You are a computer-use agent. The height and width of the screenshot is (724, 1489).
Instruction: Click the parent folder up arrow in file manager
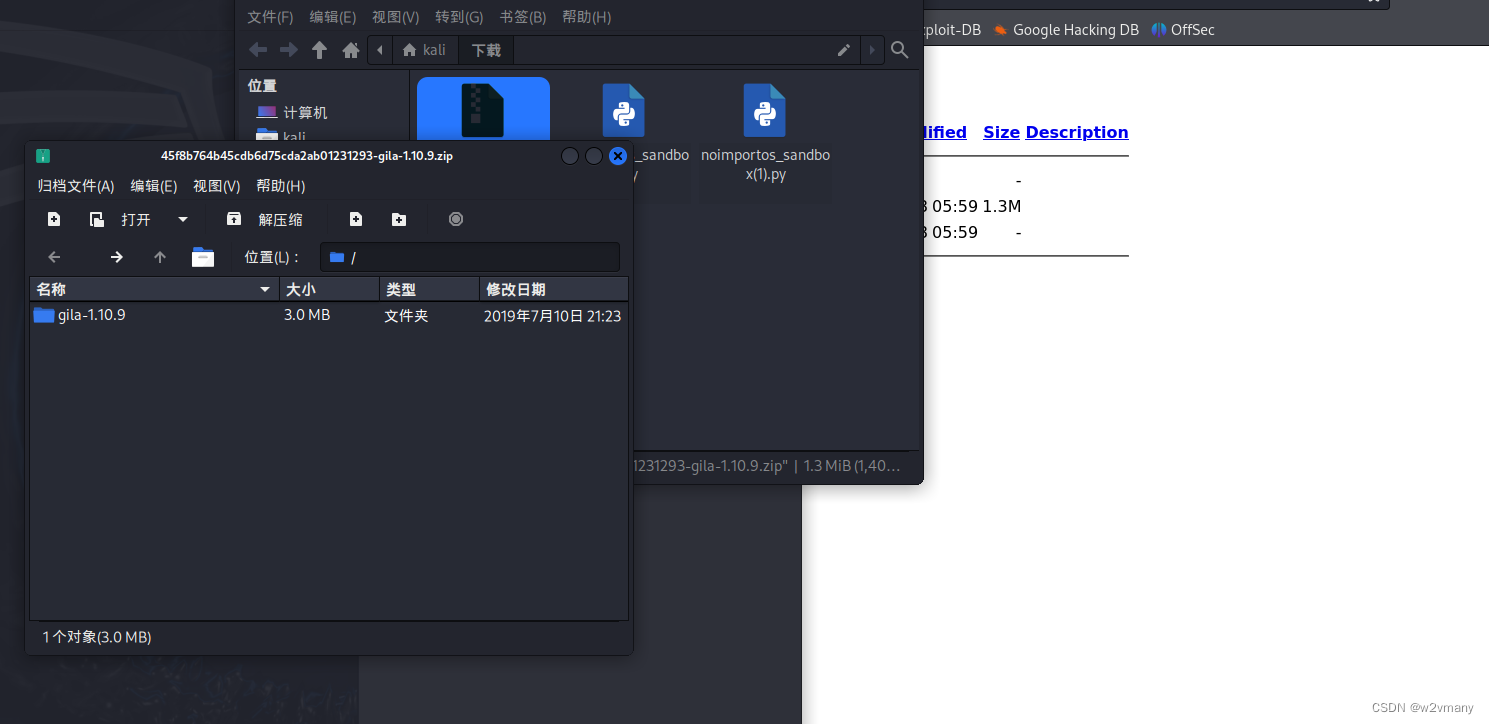coord(319,50)
